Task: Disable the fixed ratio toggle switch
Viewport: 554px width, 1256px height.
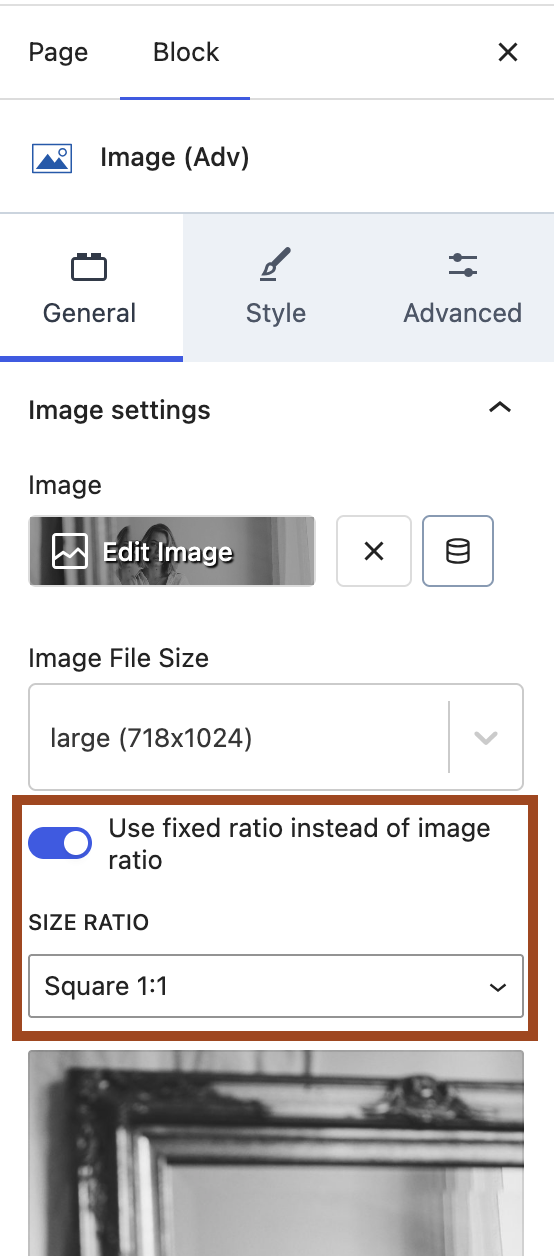Action: point(60,843)
